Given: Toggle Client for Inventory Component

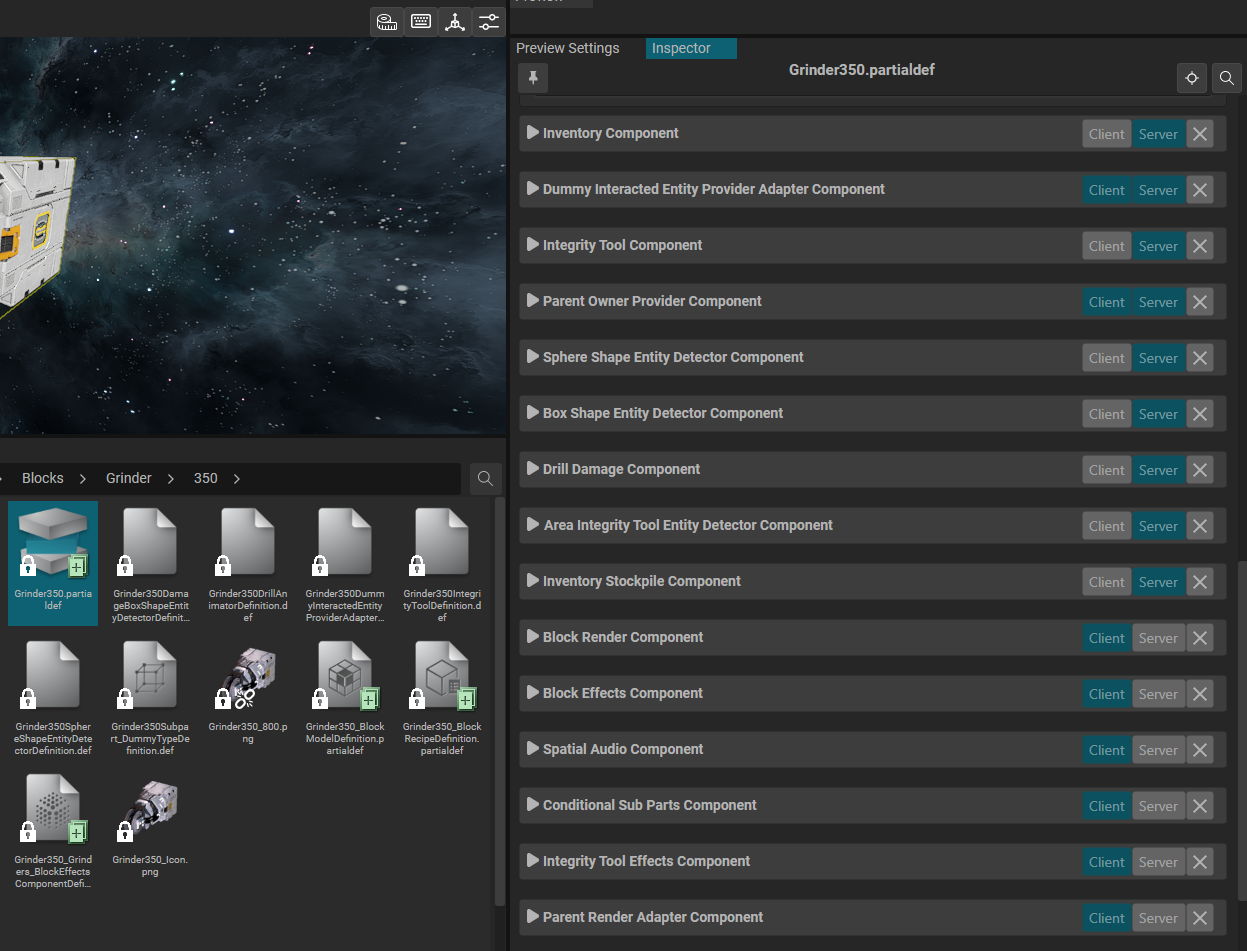Looking at the screenshot, I should pos(1106,134).
